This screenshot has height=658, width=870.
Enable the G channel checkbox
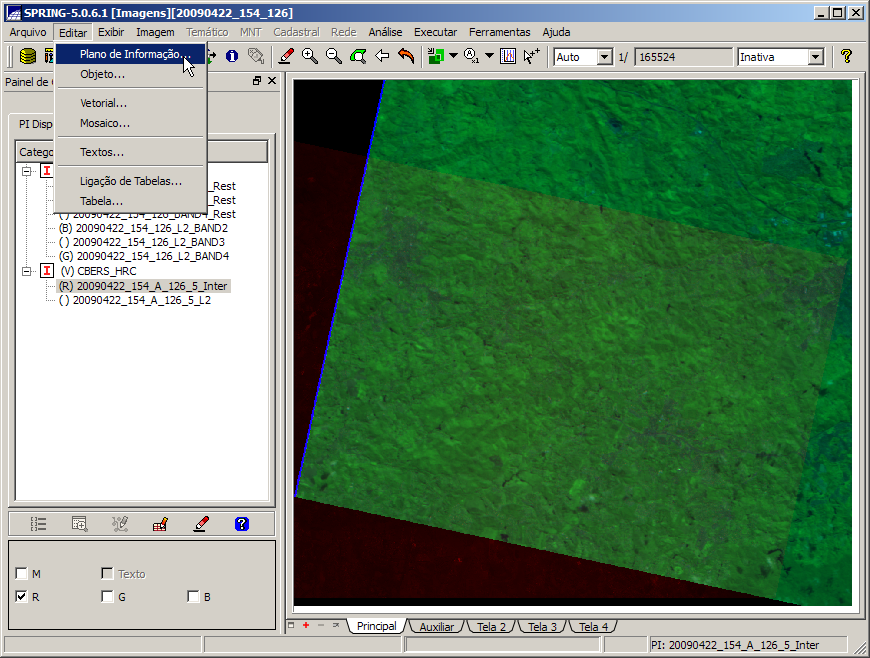tap(107, 597)
